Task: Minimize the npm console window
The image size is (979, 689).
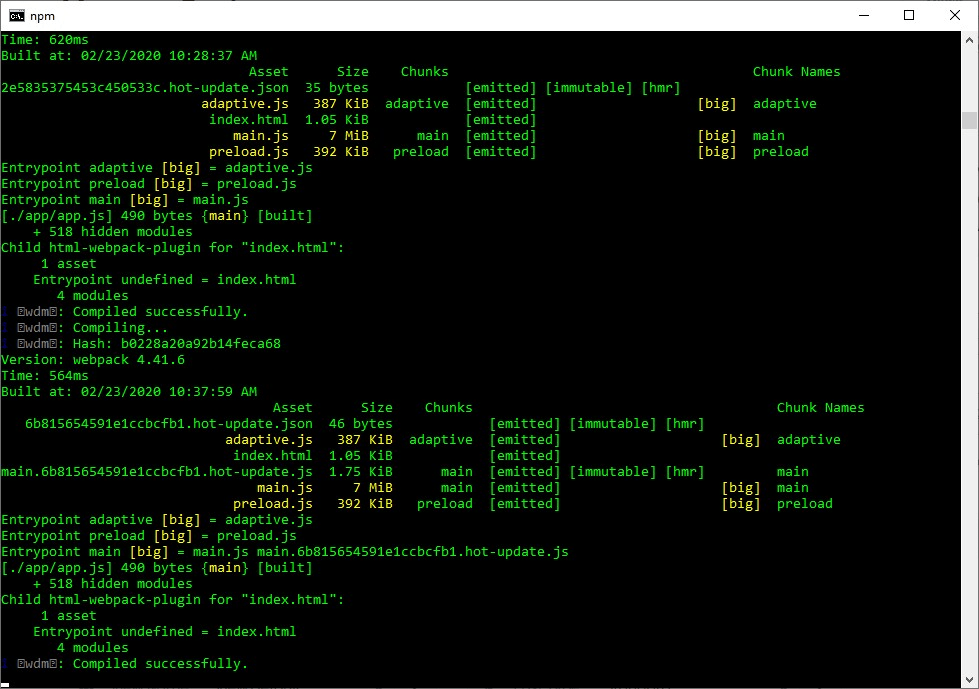Action: [863, 16]
